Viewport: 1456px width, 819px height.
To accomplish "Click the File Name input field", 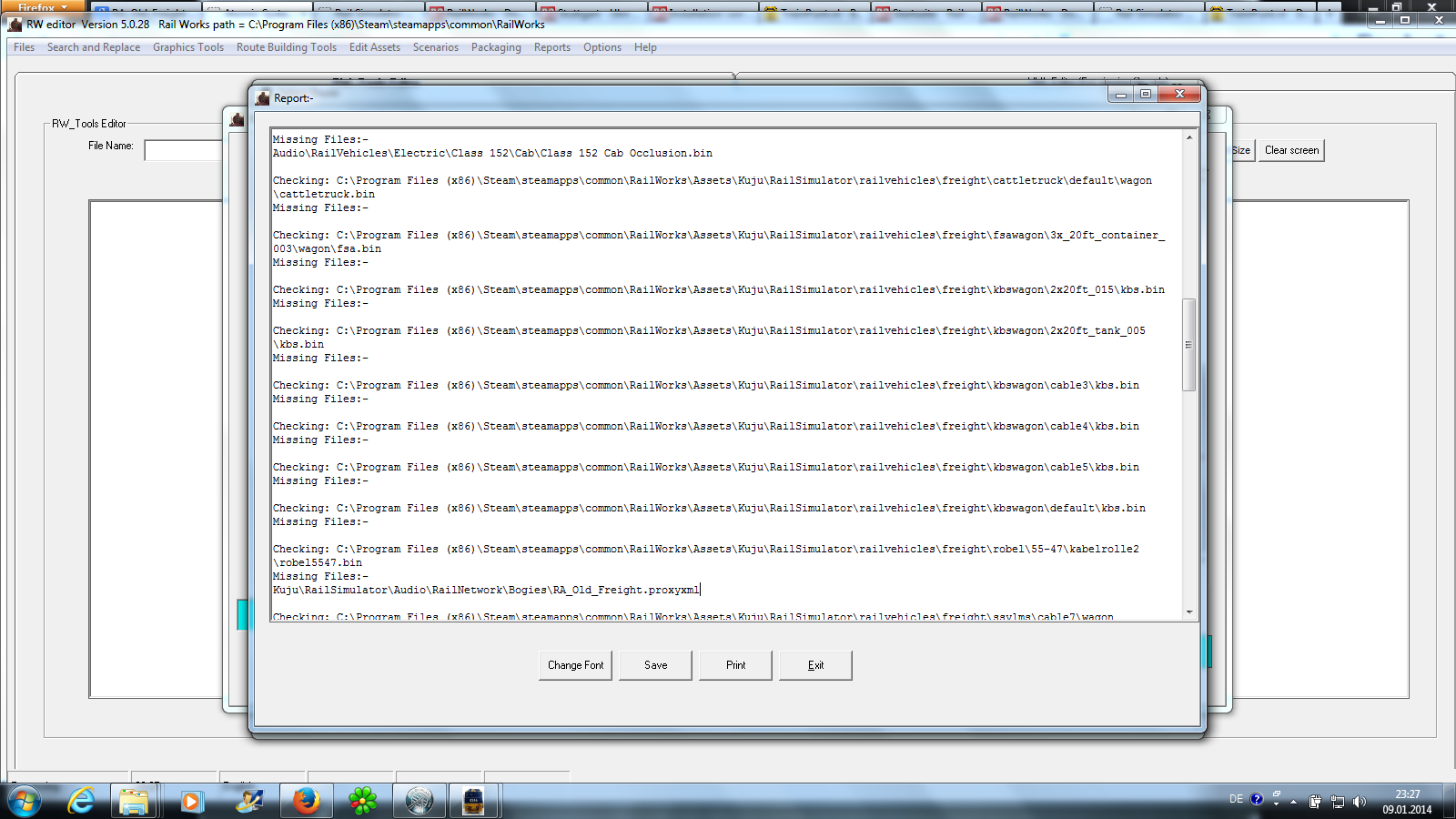I will click(183, 150).
